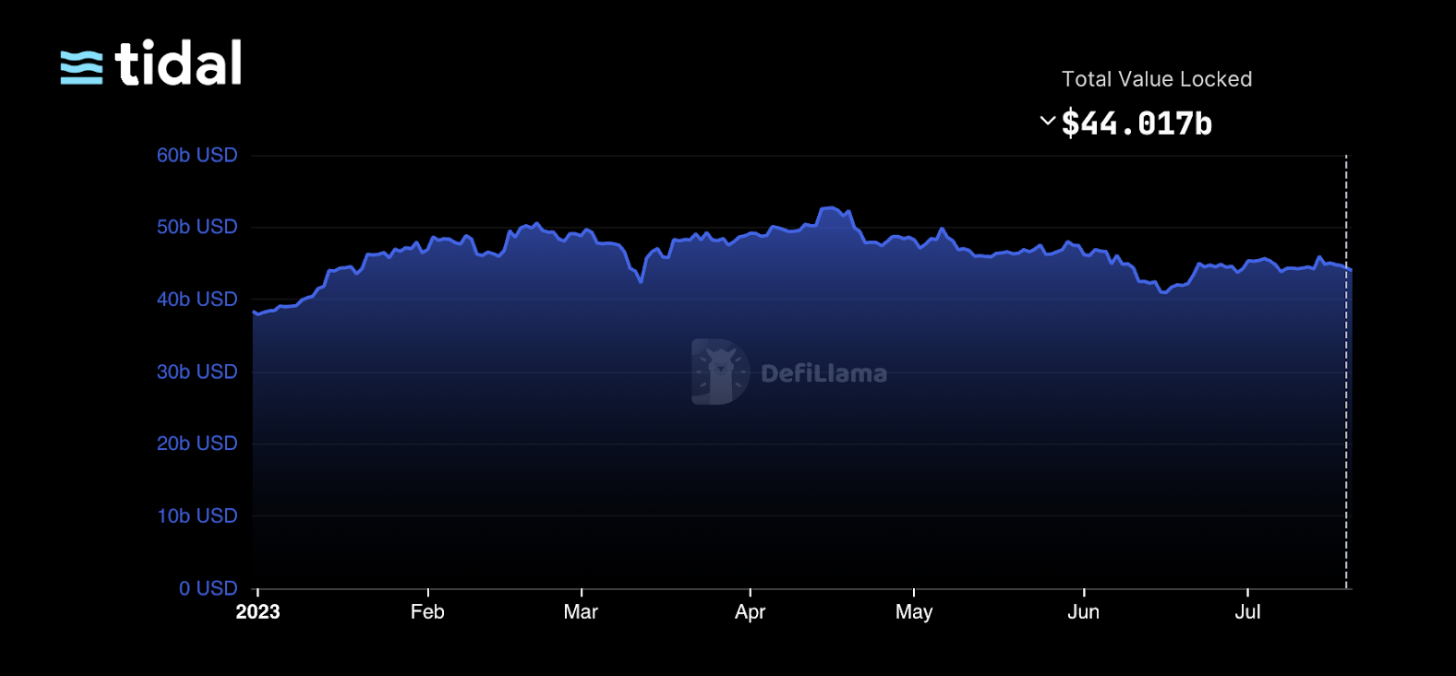Select the Total Value Locked label
The height and width of the screenshot is (676, 1456).
pyautogui.click(x=1156, y=79)
